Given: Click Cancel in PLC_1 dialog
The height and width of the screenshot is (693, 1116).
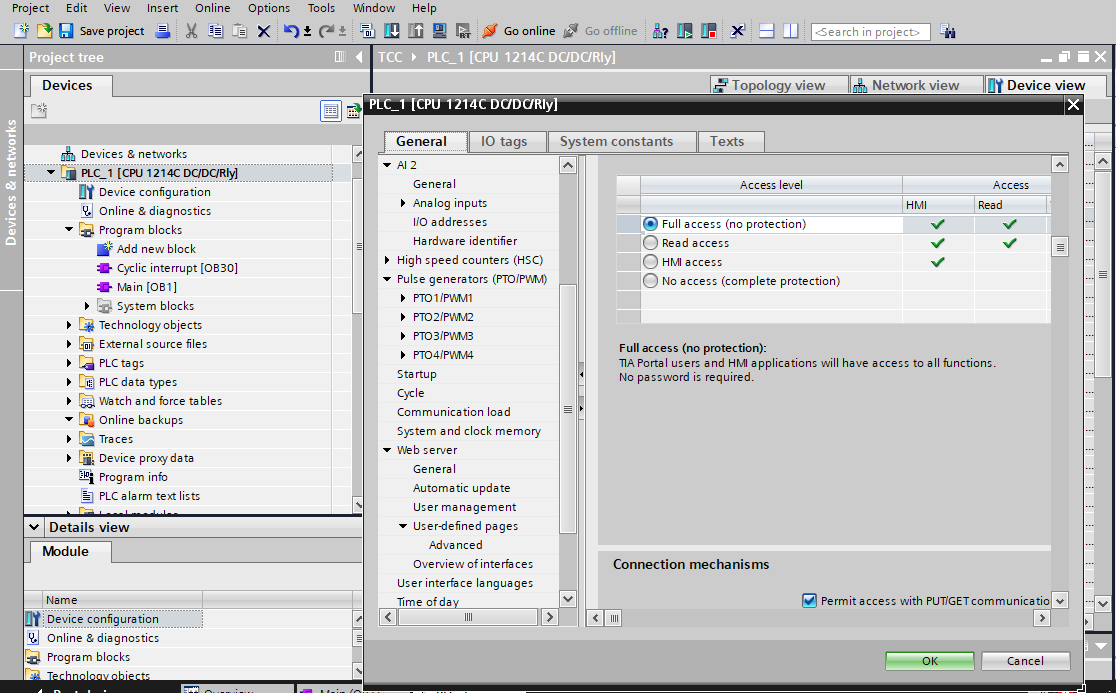Looking at the screenshot, I should pyautogui.click(x=1025, y=661).
